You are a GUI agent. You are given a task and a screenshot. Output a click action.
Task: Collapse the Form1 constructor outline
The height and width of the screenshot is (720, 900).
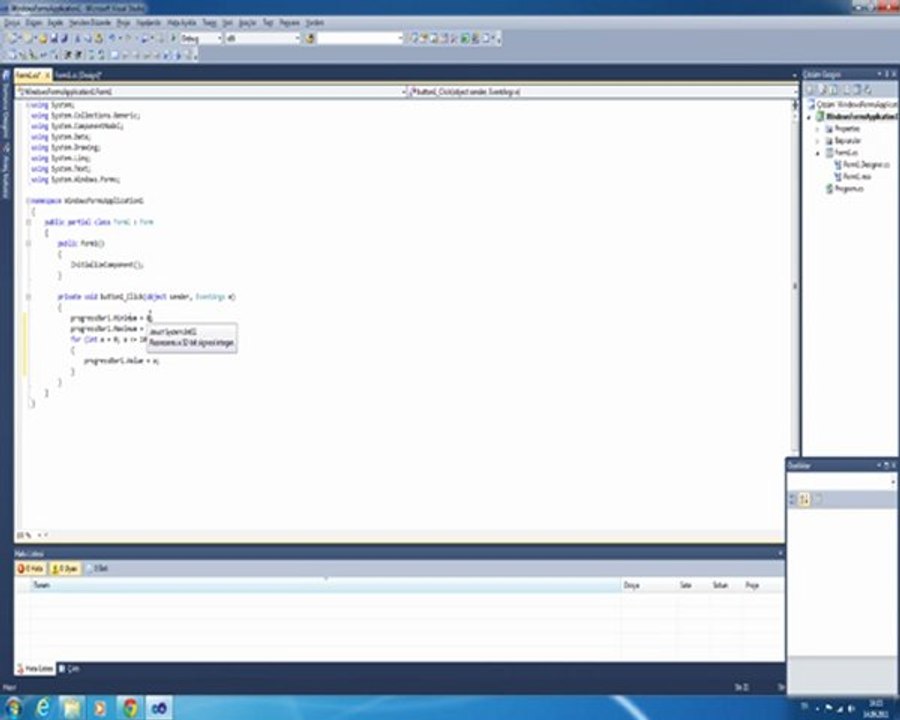28,243
